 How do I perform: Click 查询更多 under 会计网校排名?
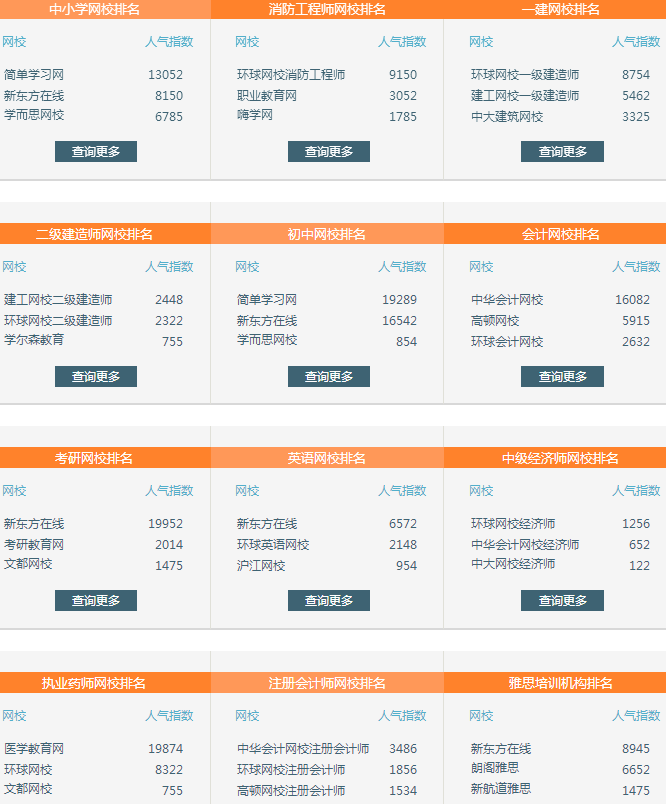pos(562,376)
